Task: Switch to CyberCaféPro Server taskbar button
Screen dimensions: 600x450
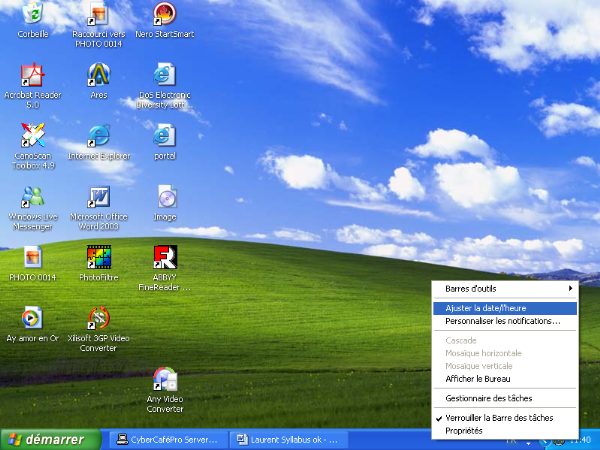Action: (x=166, y=439)
